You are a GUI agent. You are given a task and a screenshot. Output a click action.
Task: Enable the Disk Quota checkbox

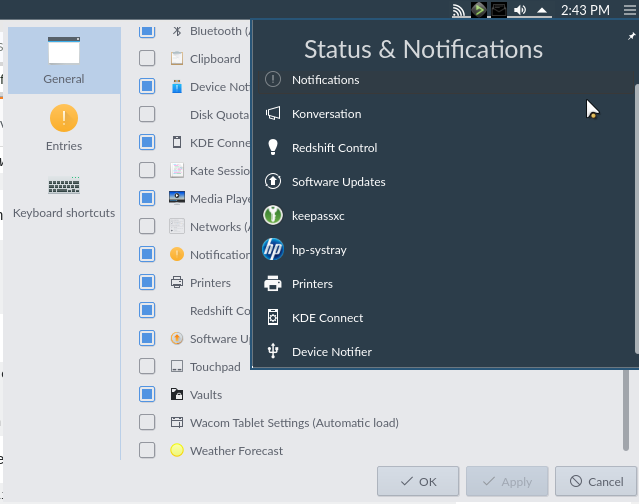coord(147,114)
